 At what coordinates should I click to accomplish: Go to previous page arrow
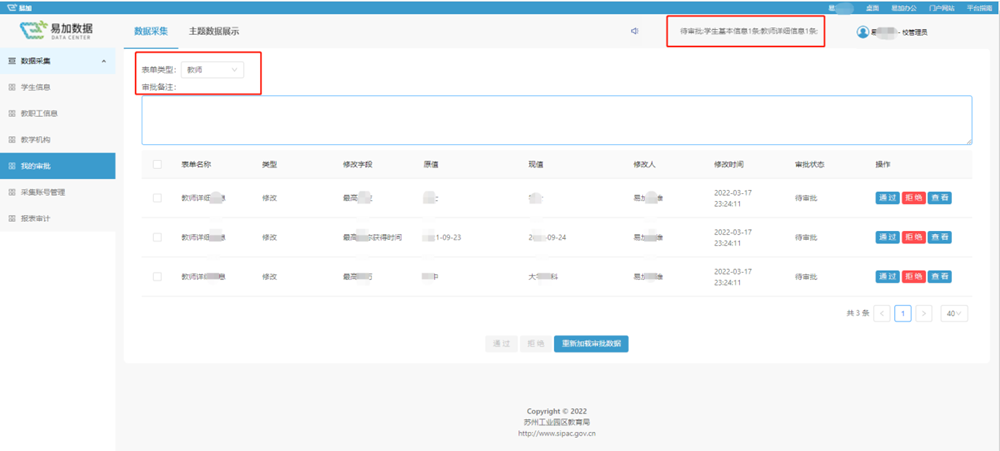[882, 313]
